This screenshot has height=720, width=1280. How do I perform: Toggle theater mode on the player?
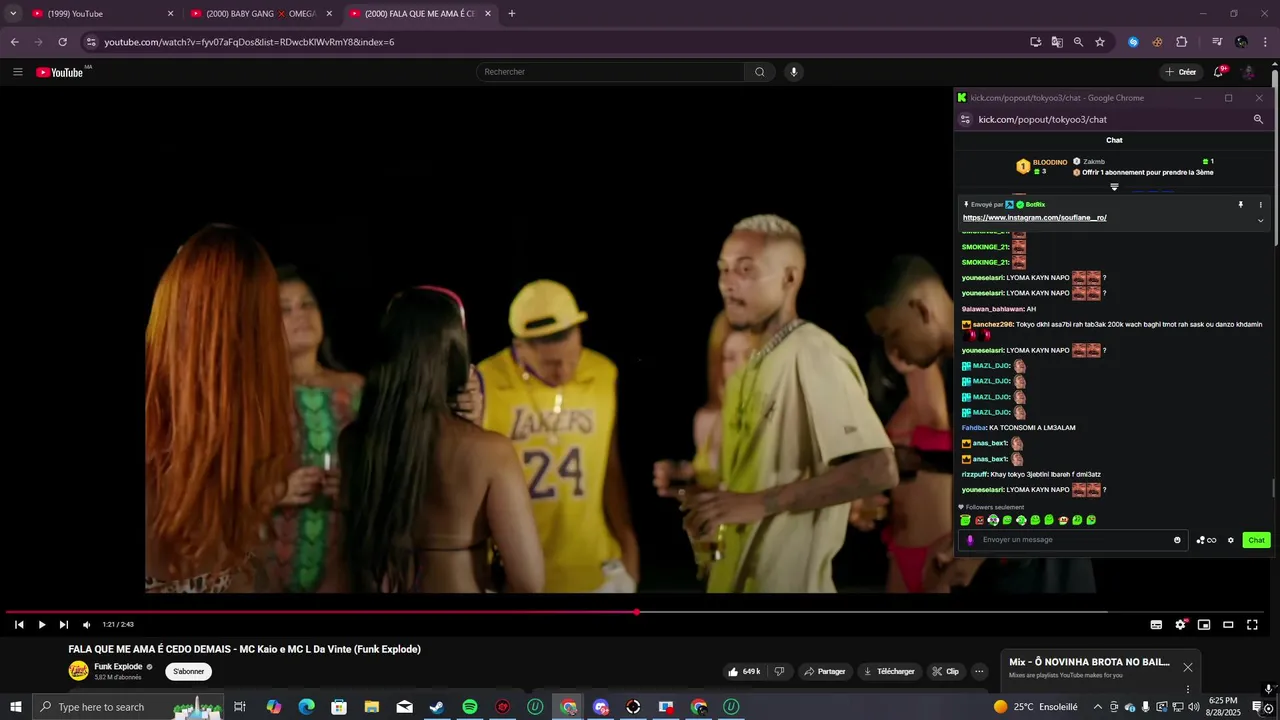tap(1228, 625)
